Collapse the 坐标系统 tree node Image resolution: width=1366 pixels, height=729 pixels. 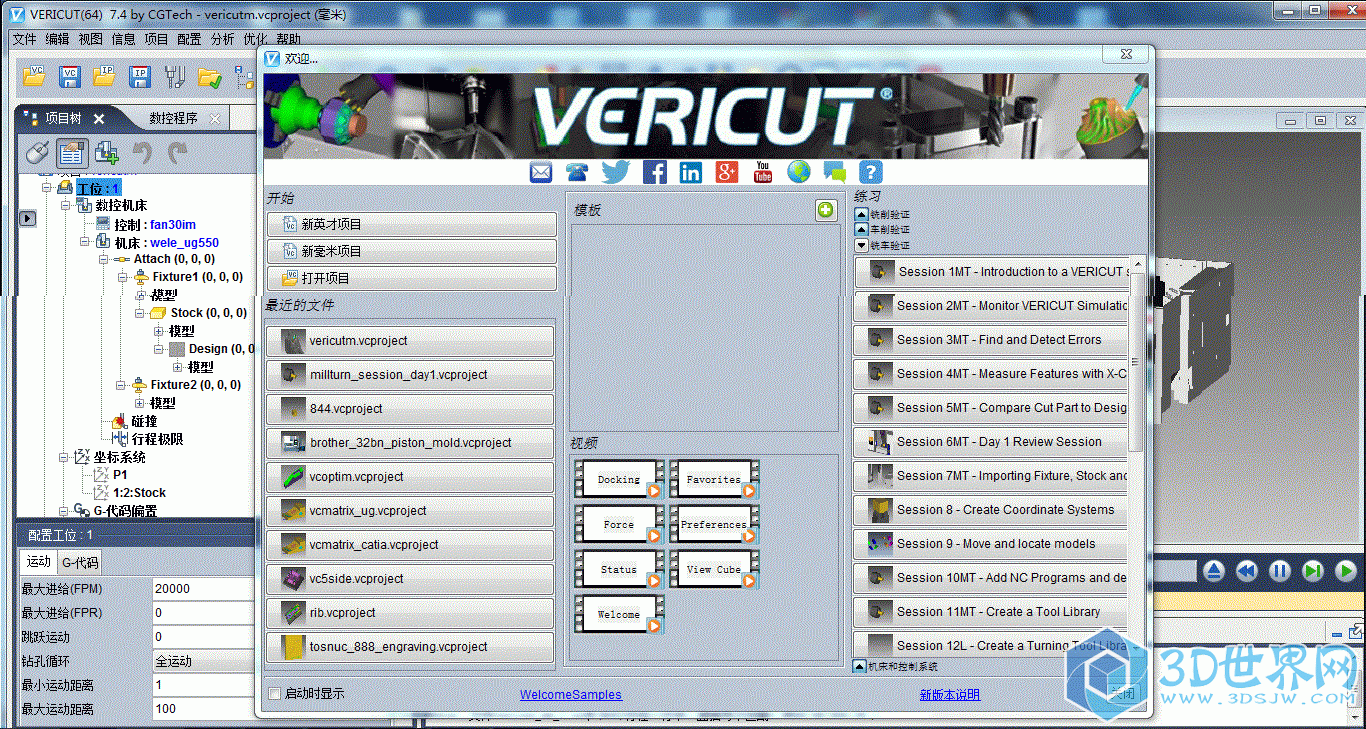[x=65, y=457]
